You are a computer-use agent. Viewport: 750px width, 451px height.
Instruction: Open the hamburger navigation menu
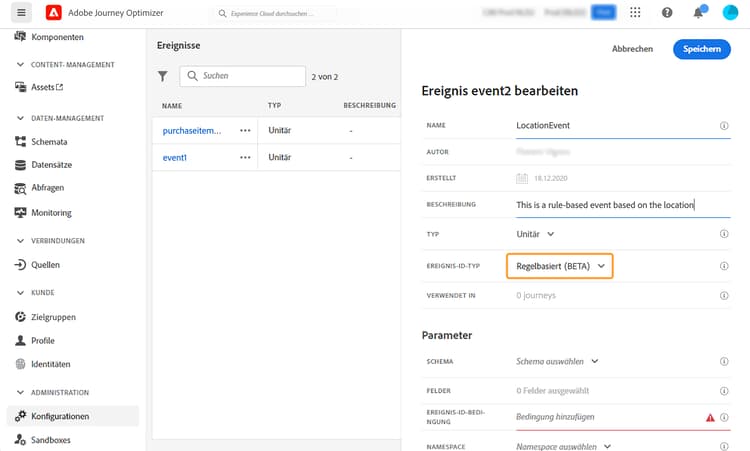pyautogui.click(x=22, y=13)
